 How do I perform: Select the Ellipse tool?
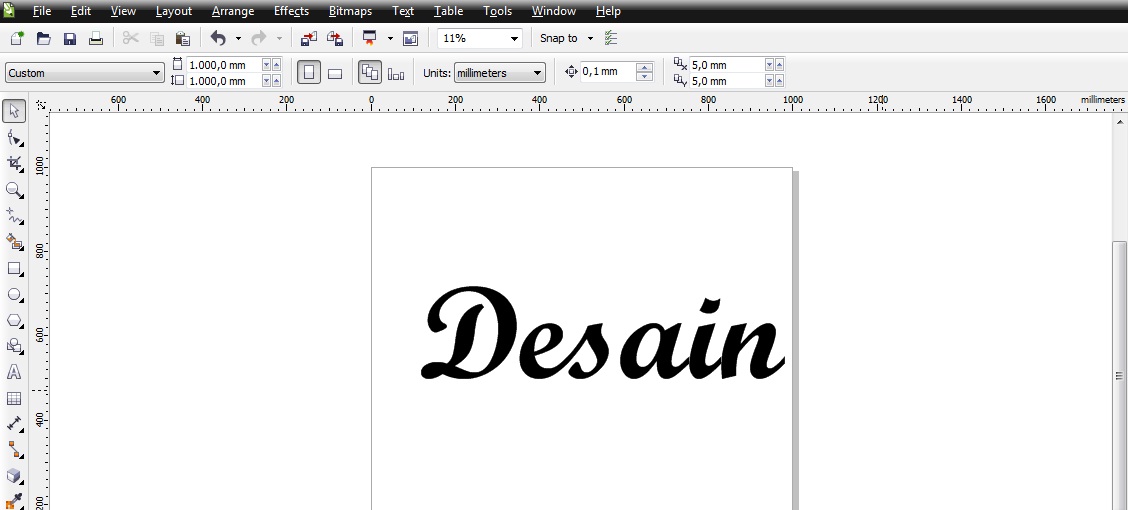click(x=14, y=294)
